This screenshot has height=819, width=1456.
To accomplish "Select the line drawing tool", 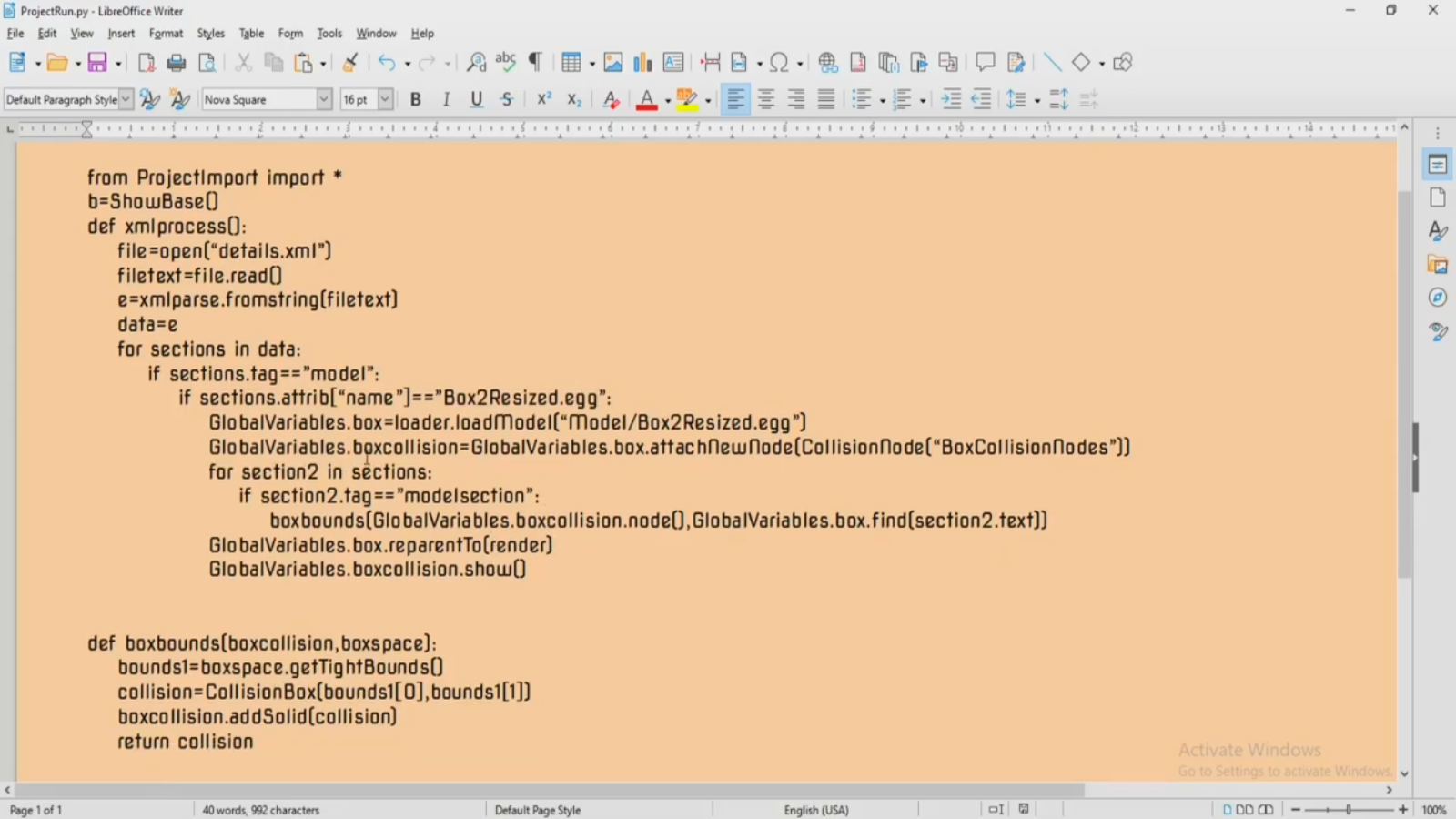I will click(1052, 62).
